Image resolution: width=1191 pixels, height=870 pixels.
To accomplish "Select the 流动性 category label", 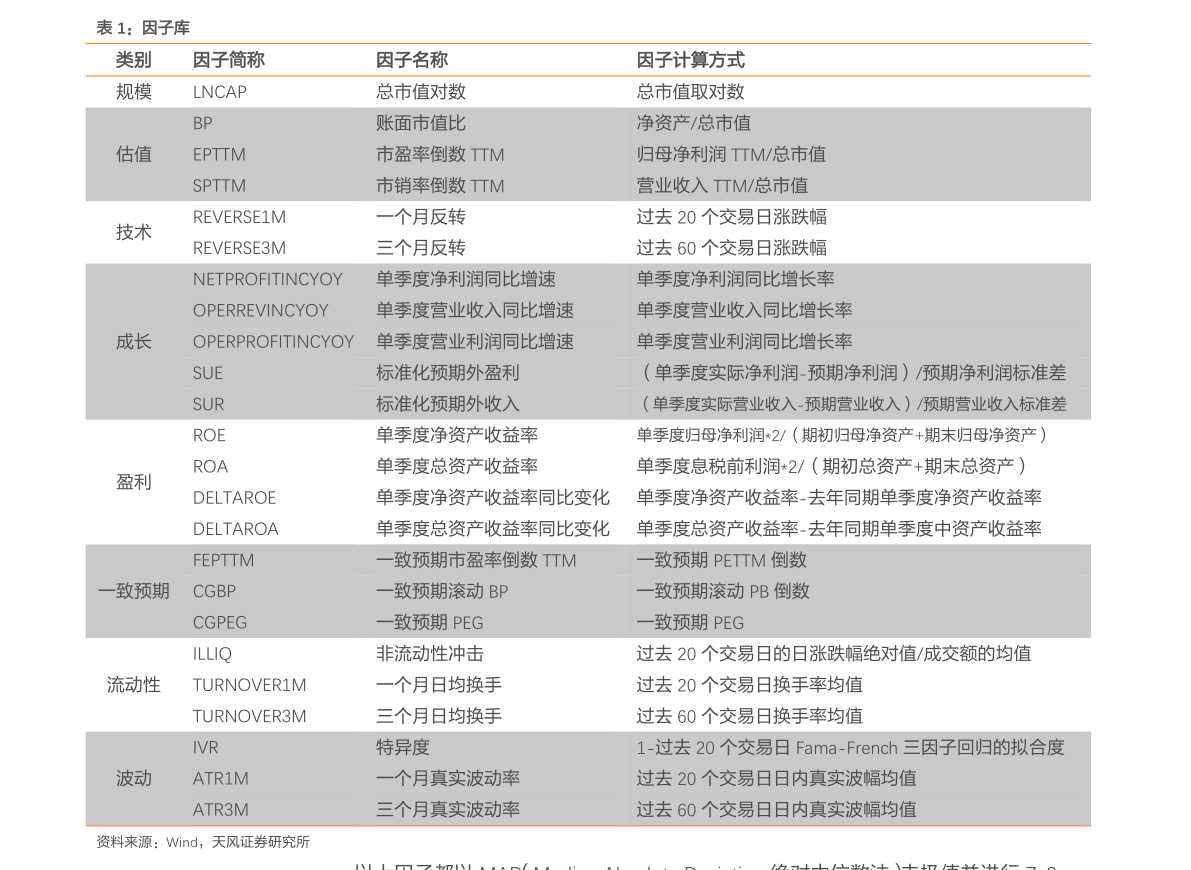I will coord(133,685).
